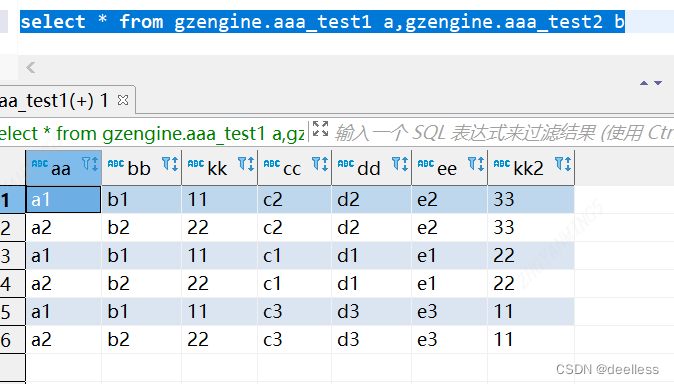Select row number 2 header
Viewport: 674px width, 384px height.
(x=12, y=227)
